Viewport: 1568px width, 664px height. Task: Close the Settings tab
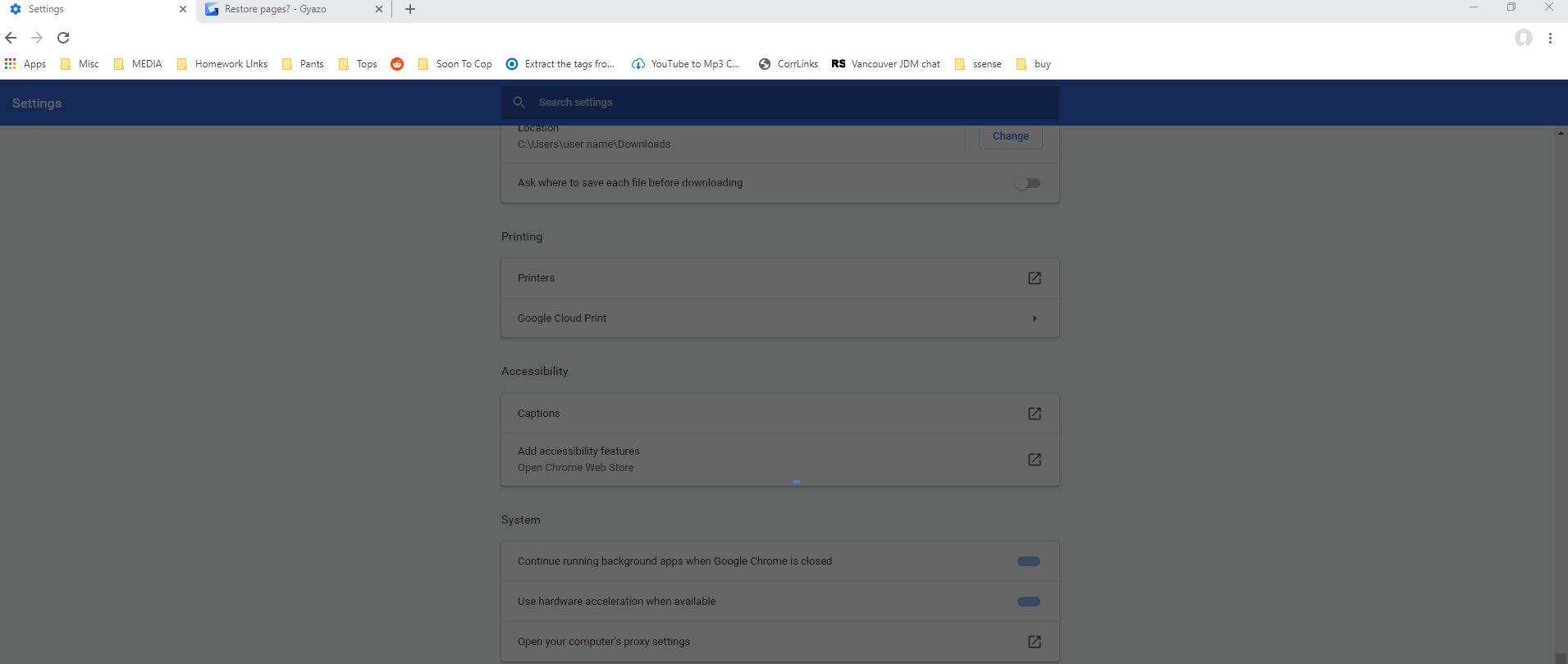[x=183, y=10]
